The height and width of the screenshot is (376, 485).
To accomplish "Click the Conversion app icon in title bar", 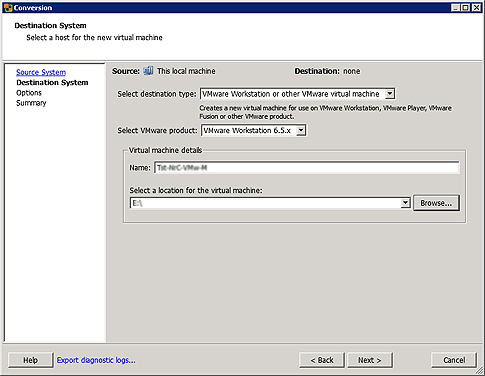I will (x=8, y=7).
